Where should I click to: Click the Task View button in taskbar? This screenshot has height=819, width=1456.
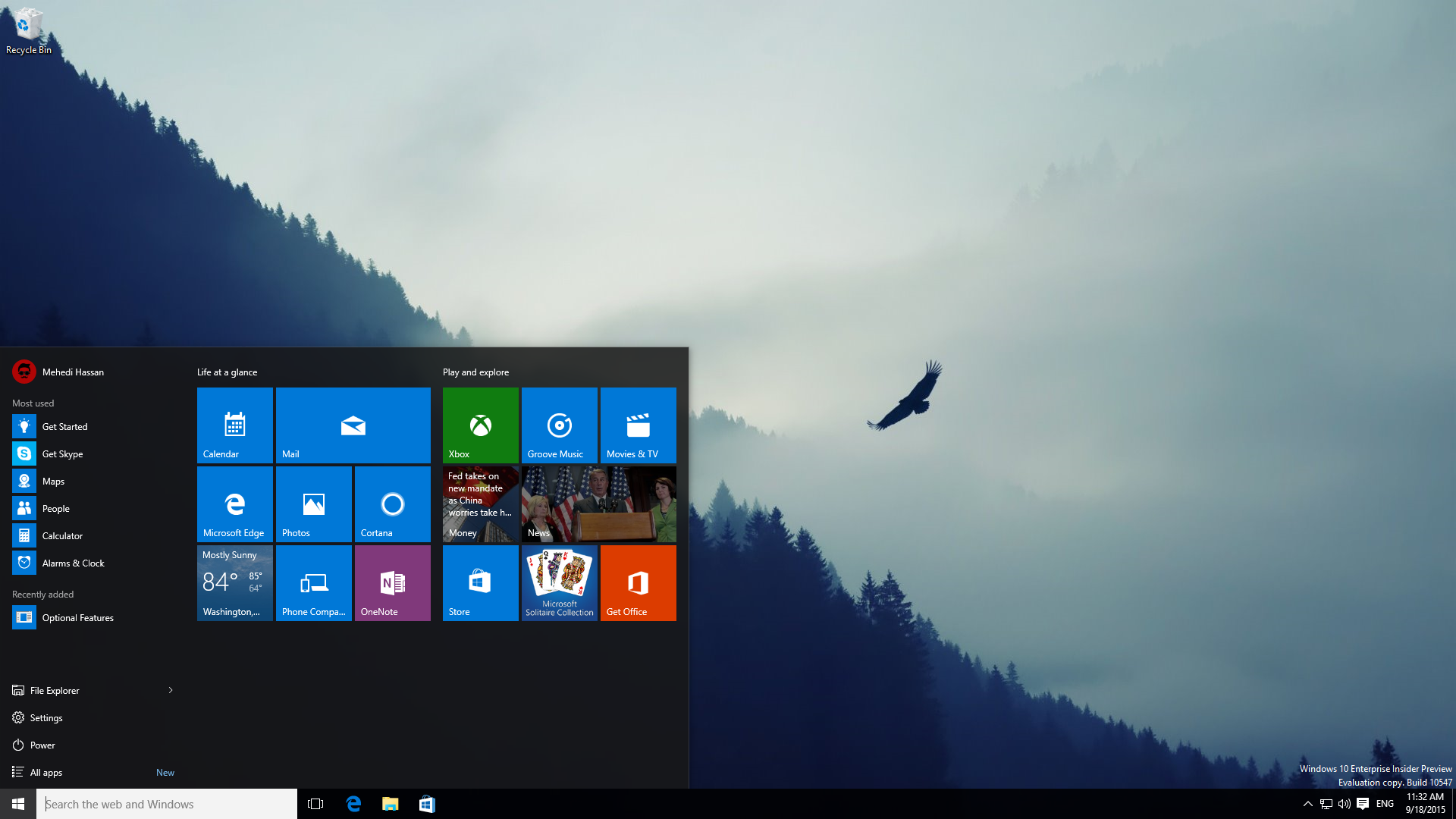(x=316, y=803)
